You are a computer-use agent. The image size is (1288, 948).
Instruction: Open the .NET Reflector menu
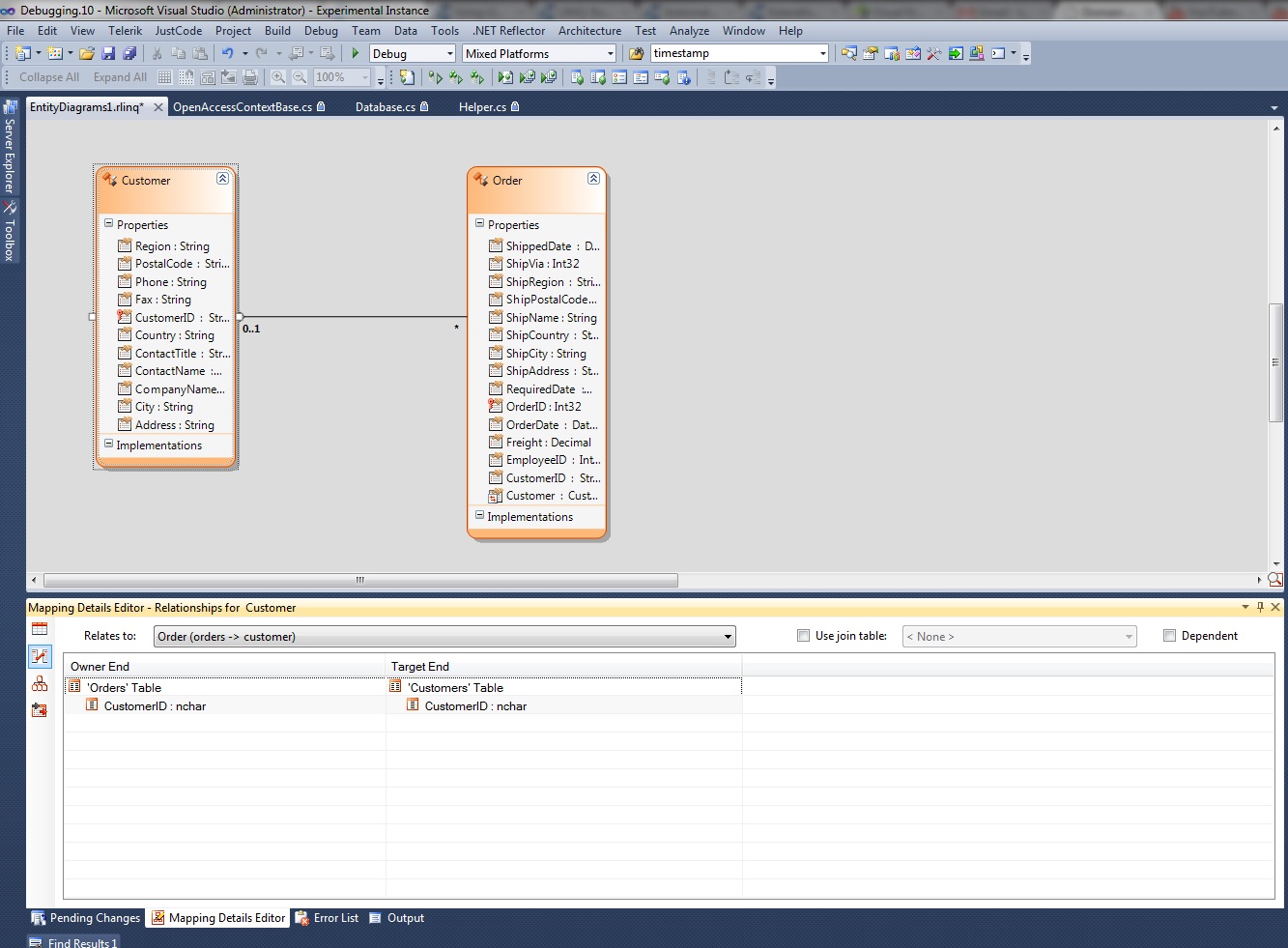(509, 31)
